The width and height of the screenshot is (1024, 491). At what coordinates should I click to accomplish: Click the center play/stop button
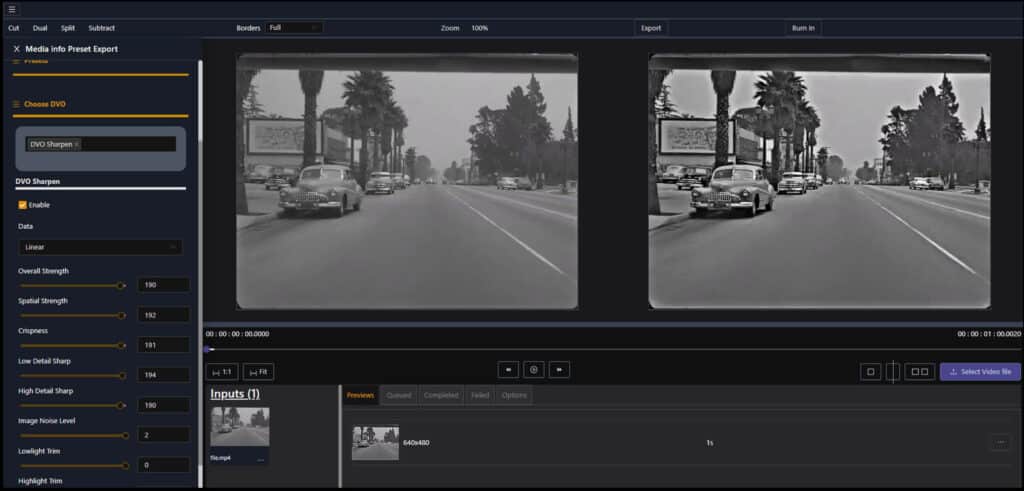[x=534, y=370]
